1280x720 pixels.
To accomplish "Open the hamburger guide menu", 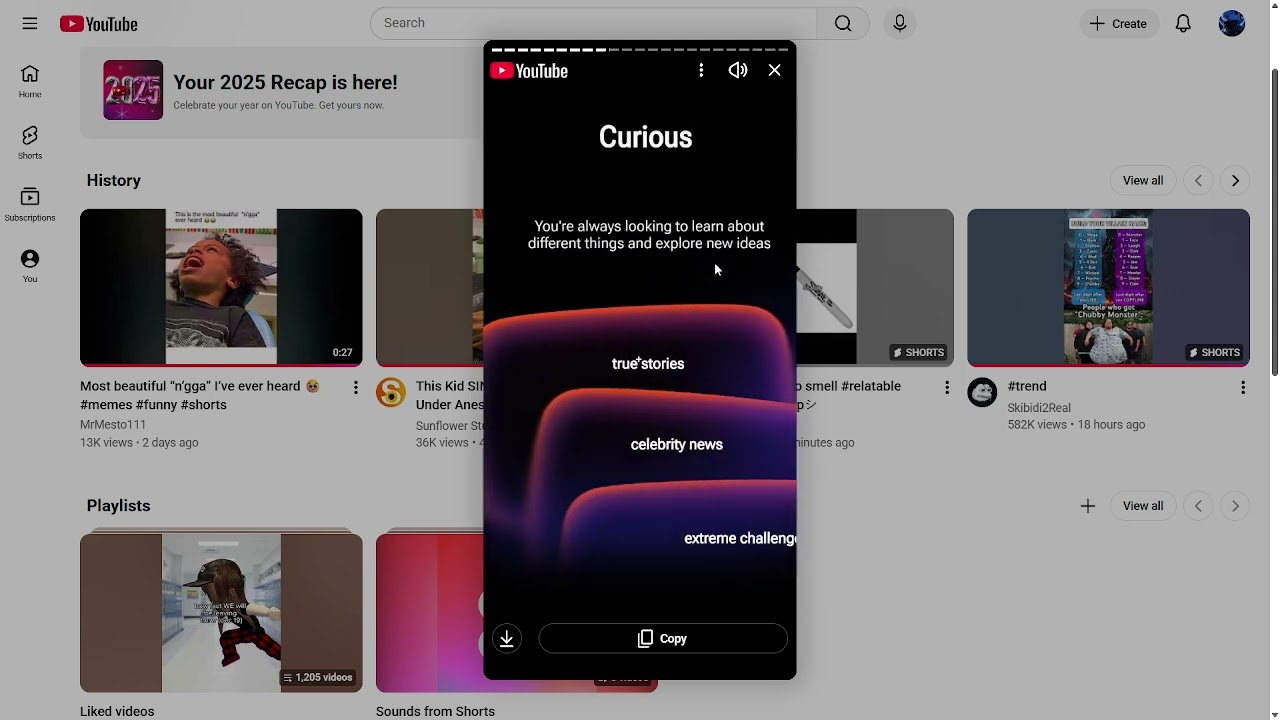I will click(x=30, y=23).
